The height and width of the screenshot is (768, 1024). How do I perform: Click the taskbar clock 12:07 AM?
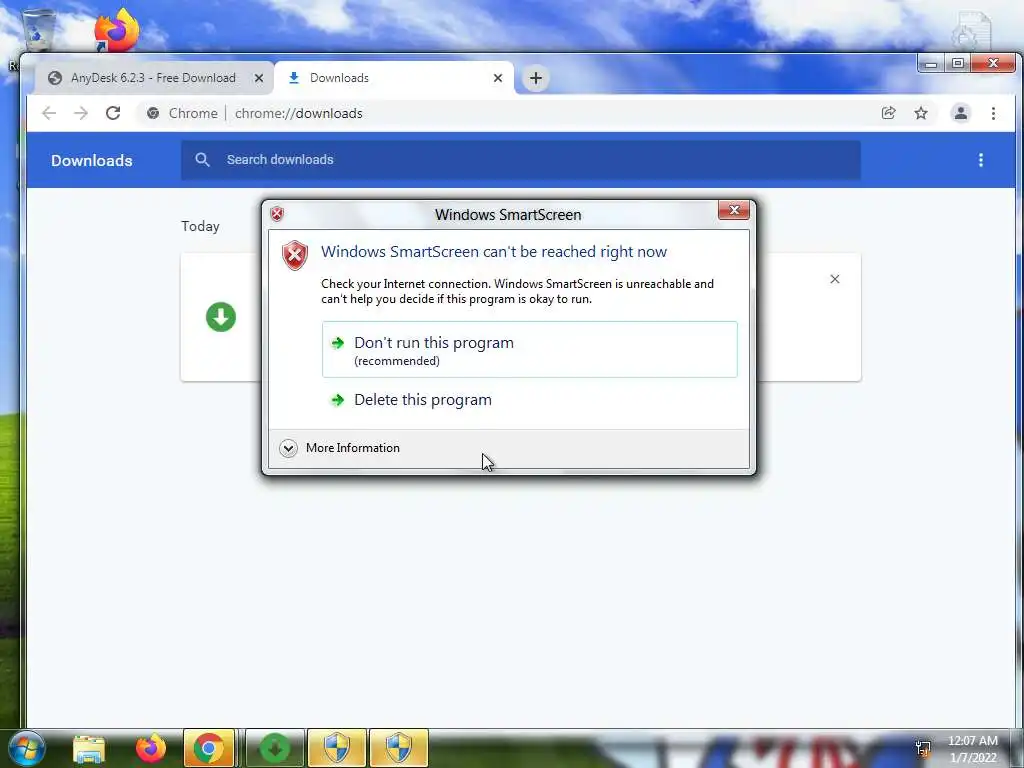click(x=972, y=741)
